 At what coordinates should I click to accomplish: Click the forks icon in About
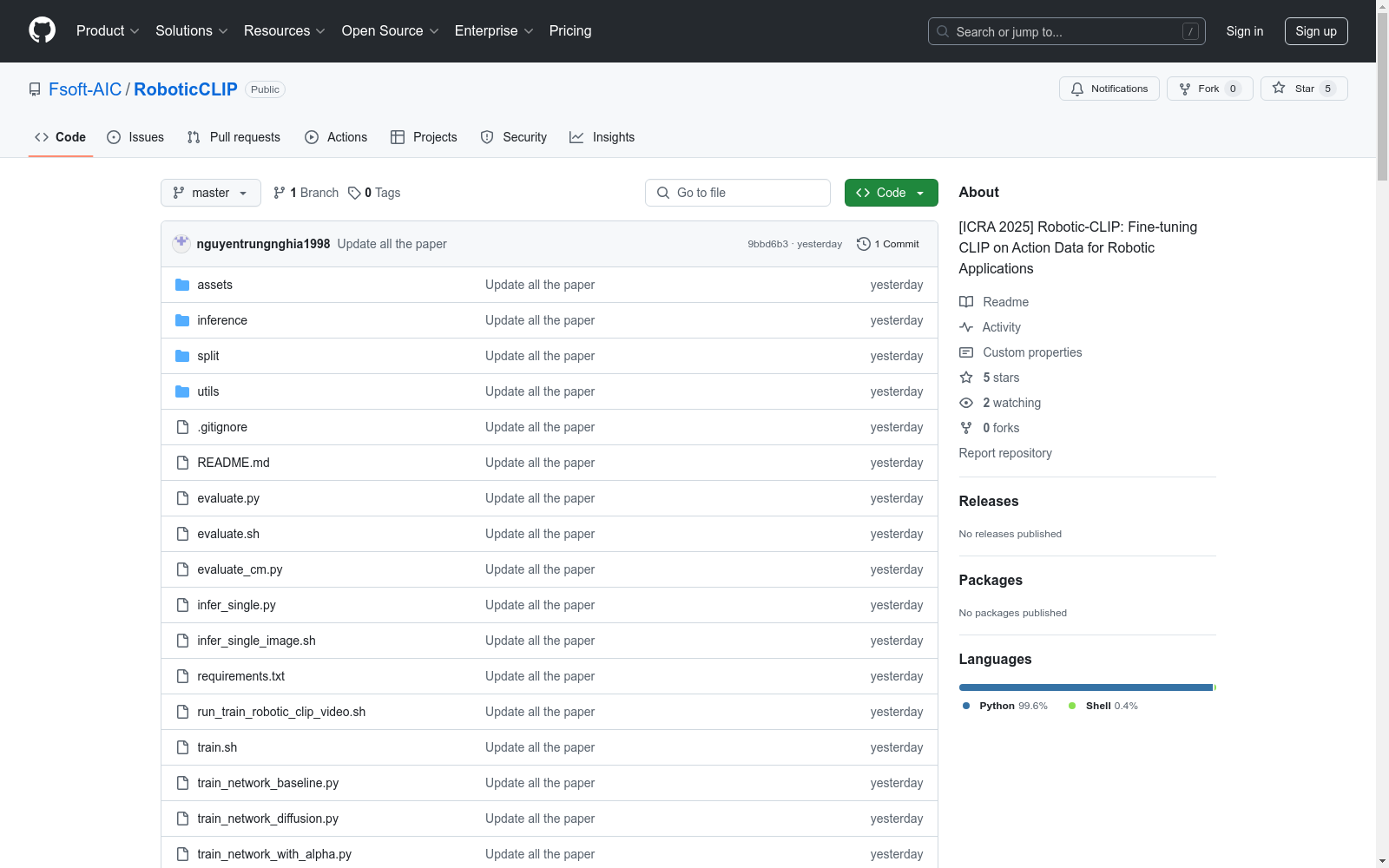966,428
